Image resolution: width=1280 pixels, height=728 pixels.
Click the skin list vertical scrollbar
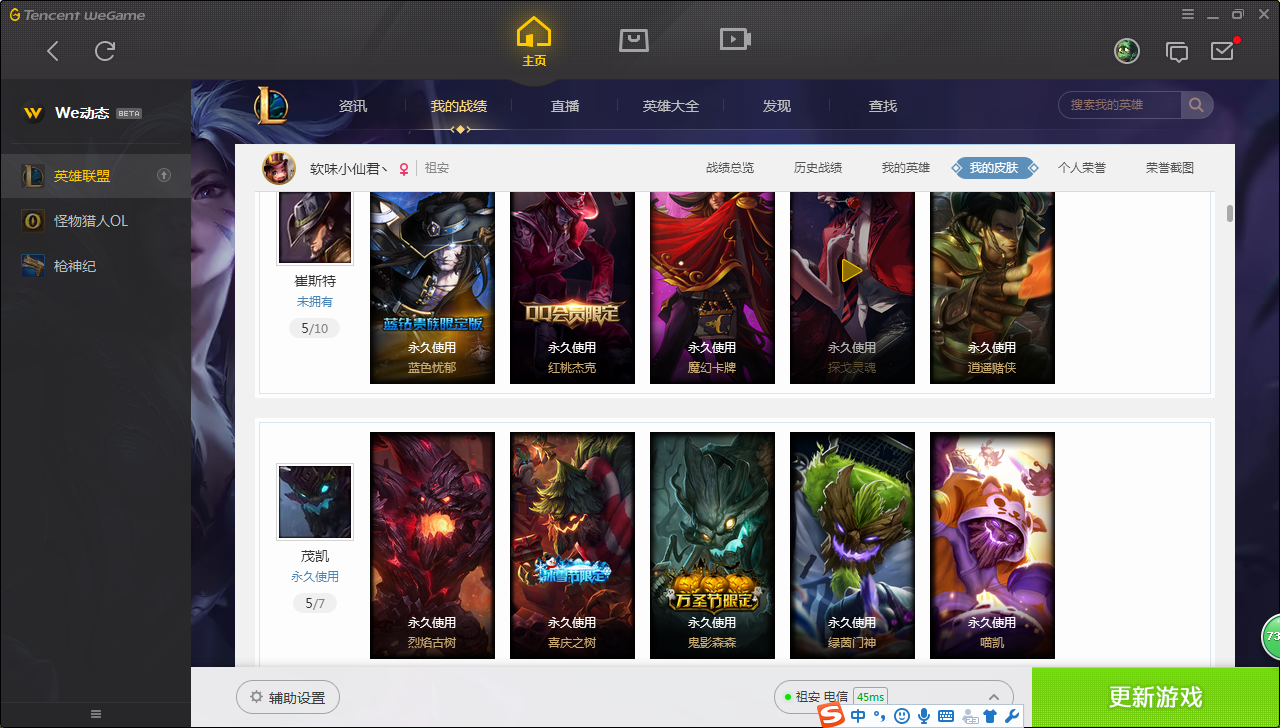[1230, 213]
